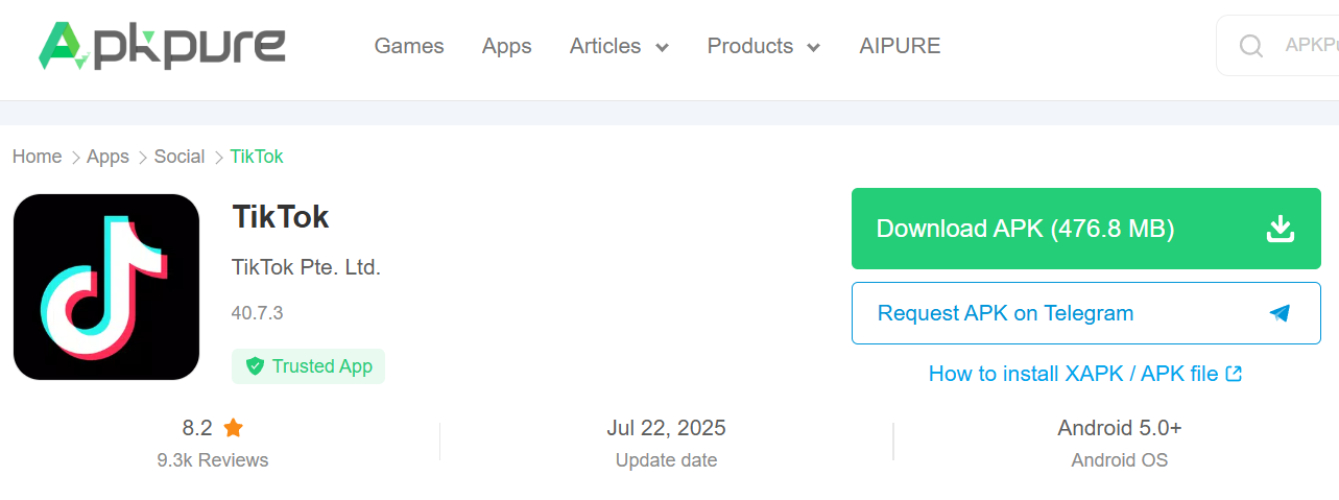Screen dimensions: 1339x500
Task: Click the Trusted App shield icon
Action: 255,367
